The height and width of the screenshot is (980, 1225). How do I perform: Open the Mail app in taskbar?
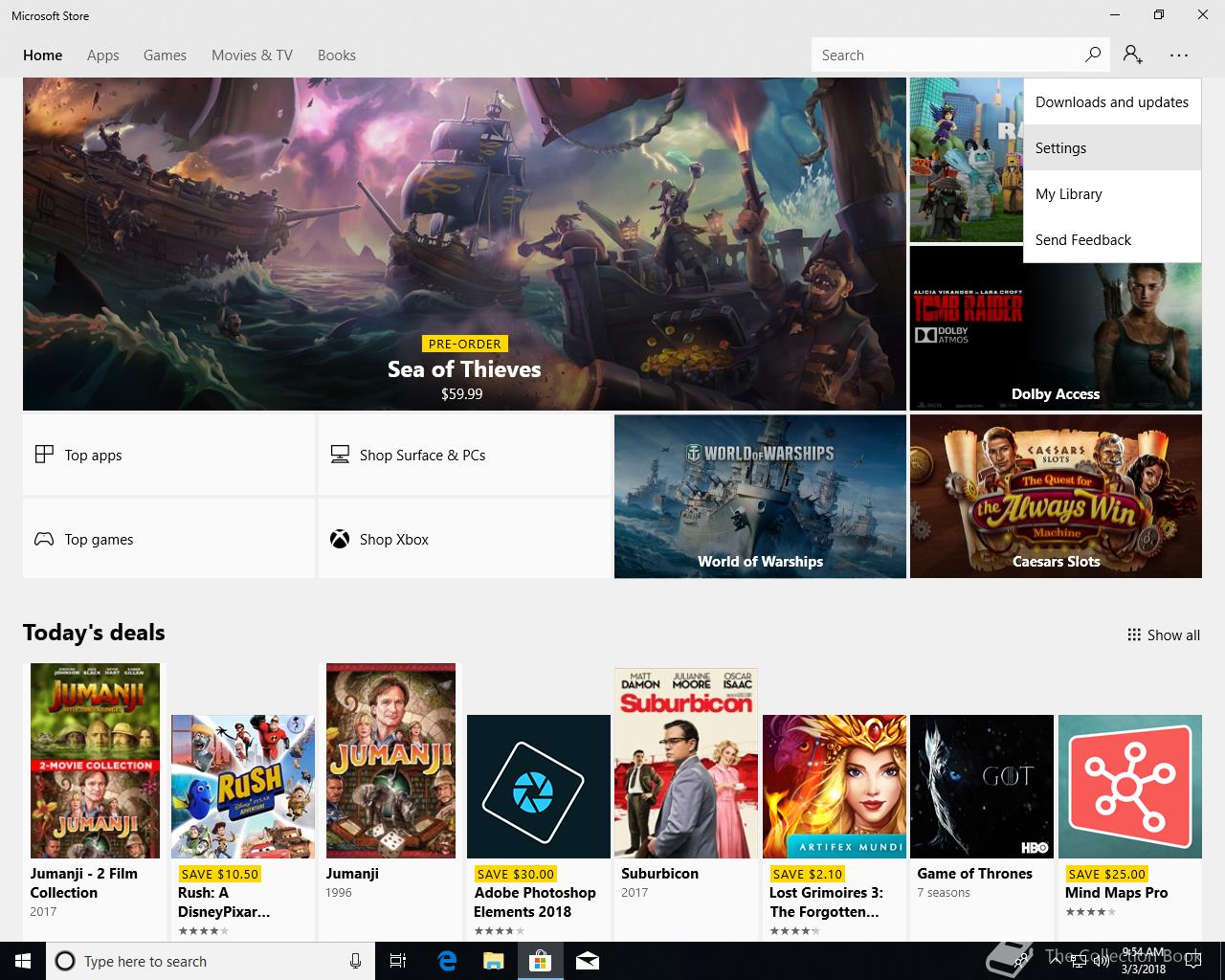tap(588, 961)
